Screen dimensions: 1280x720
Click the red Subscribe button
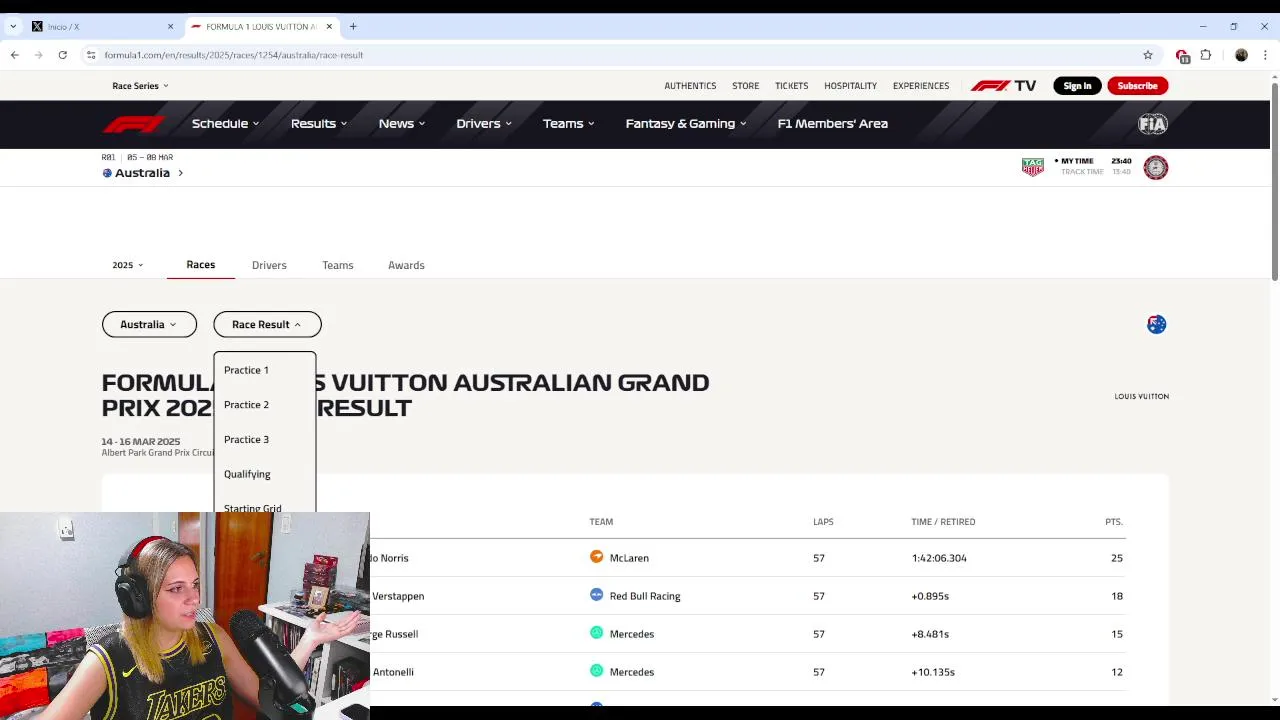(x=1137, y=86)
